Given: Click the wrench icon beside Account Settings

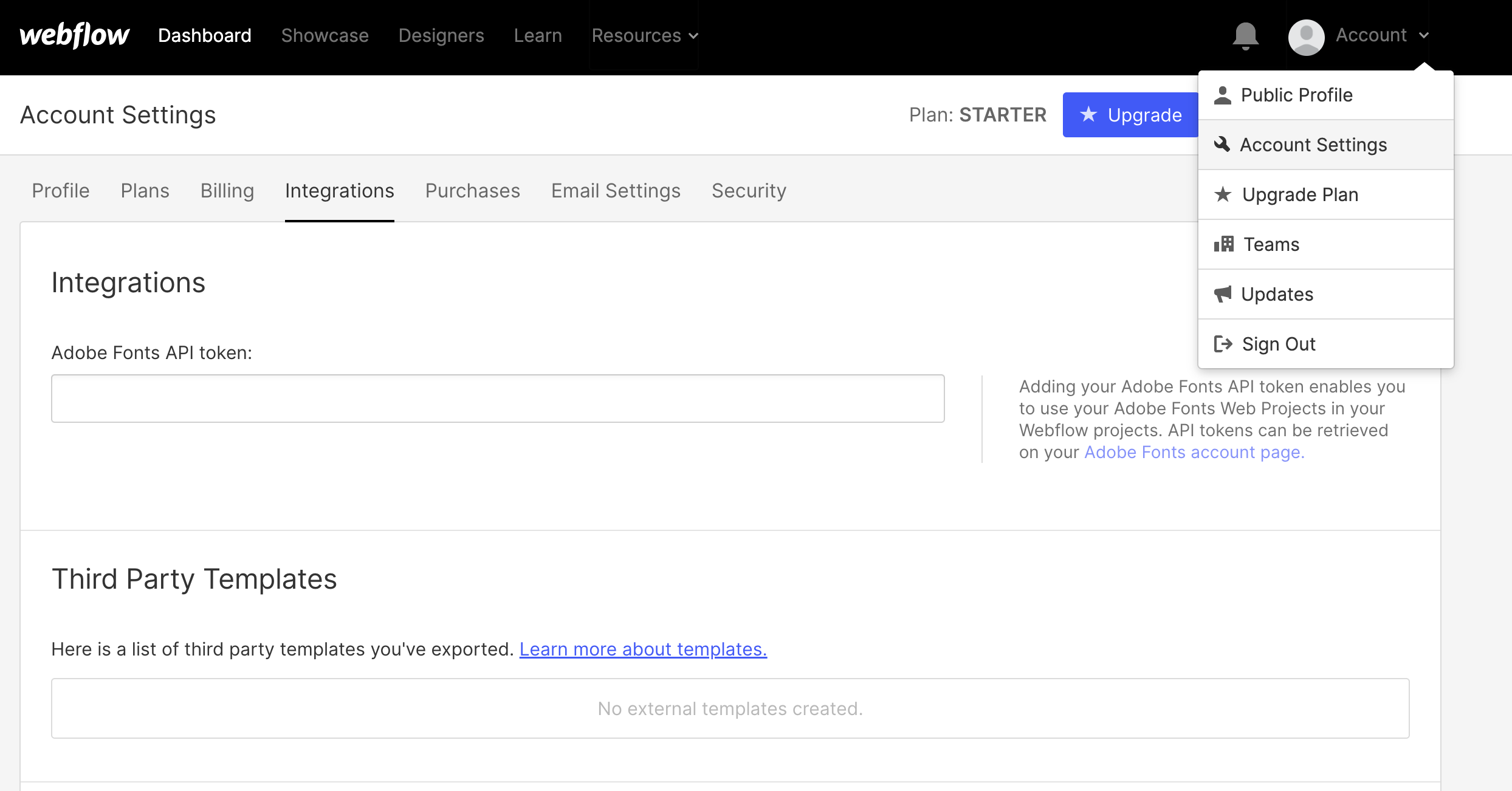Looking at the screenshot, I should point(1222,144).
